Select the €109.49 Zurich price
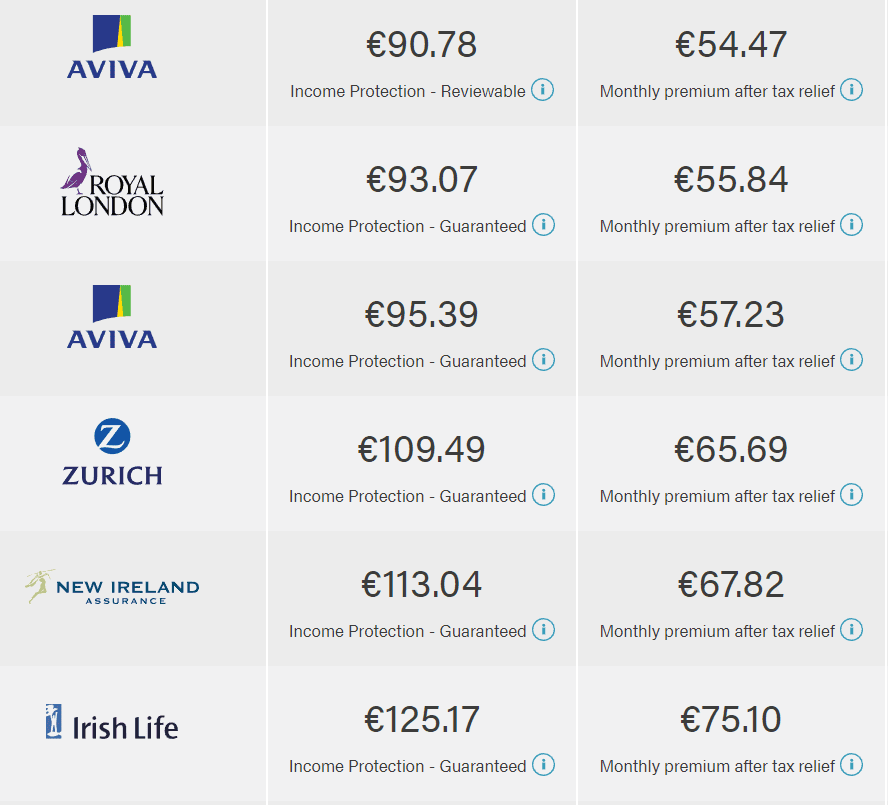The image size is (888, 805). click(421, 450)
